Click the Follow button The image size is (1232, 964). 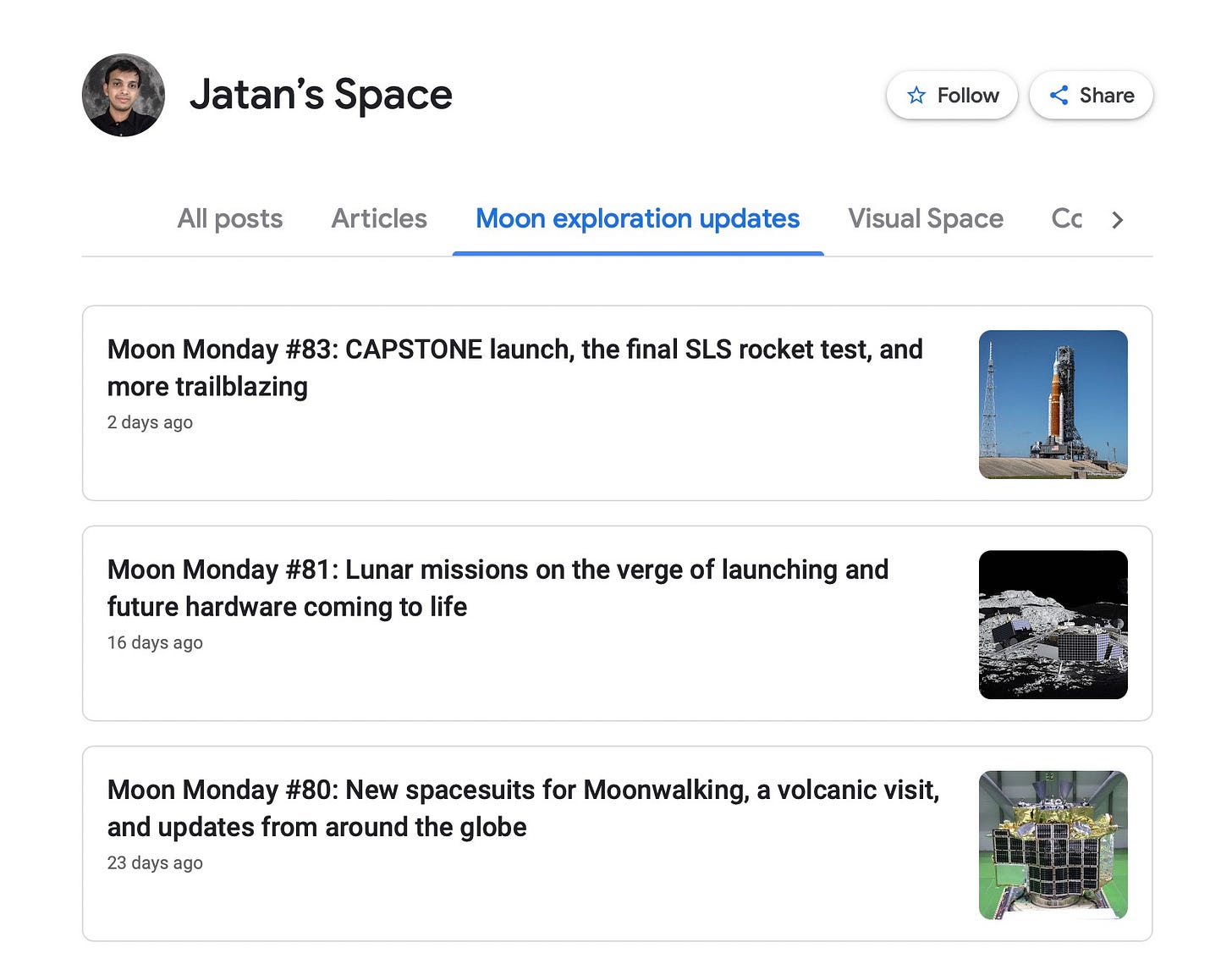[952, 96]
